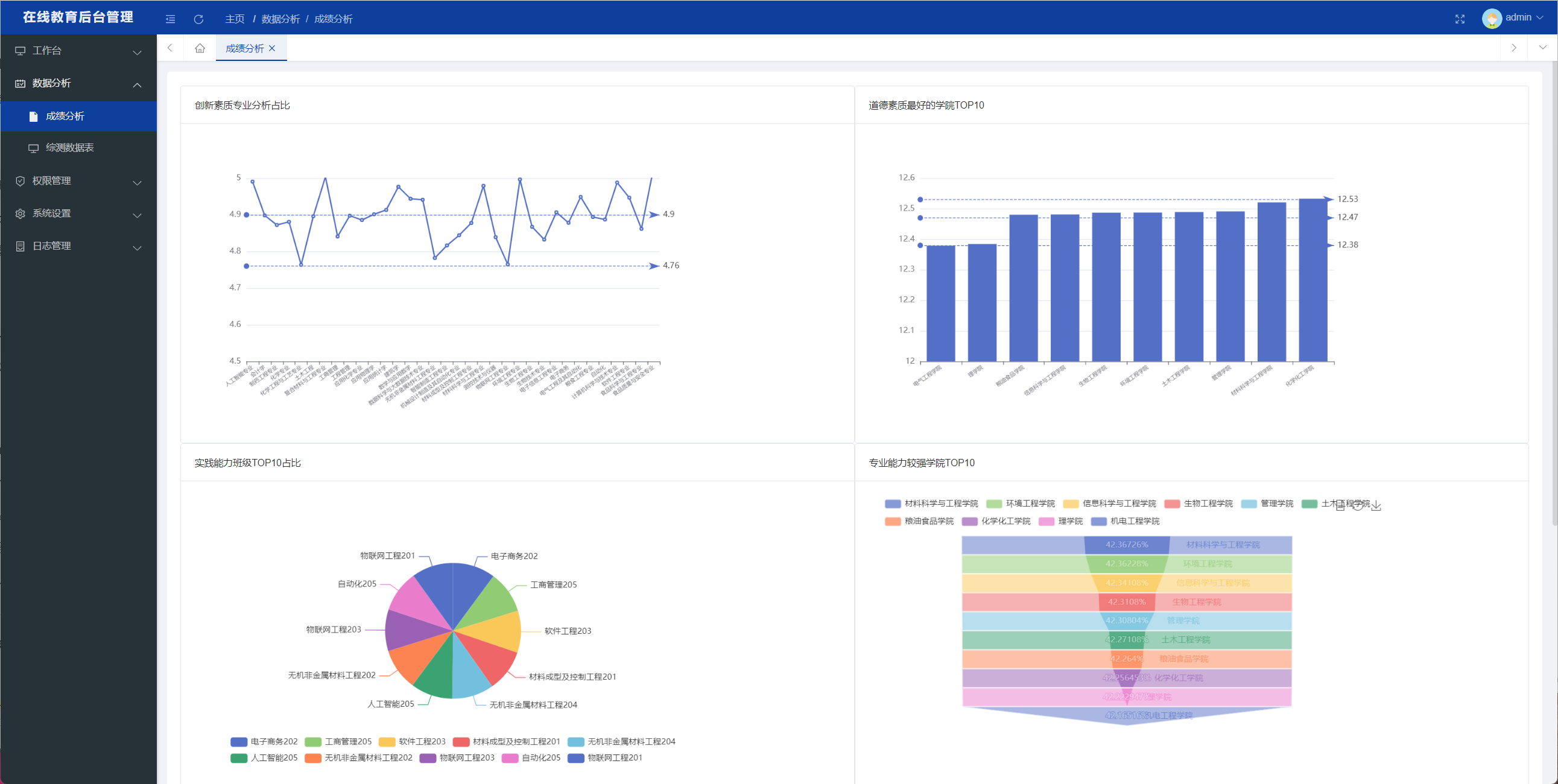
Task: Download funnel chart as image
Action: tap(1376, 506)
